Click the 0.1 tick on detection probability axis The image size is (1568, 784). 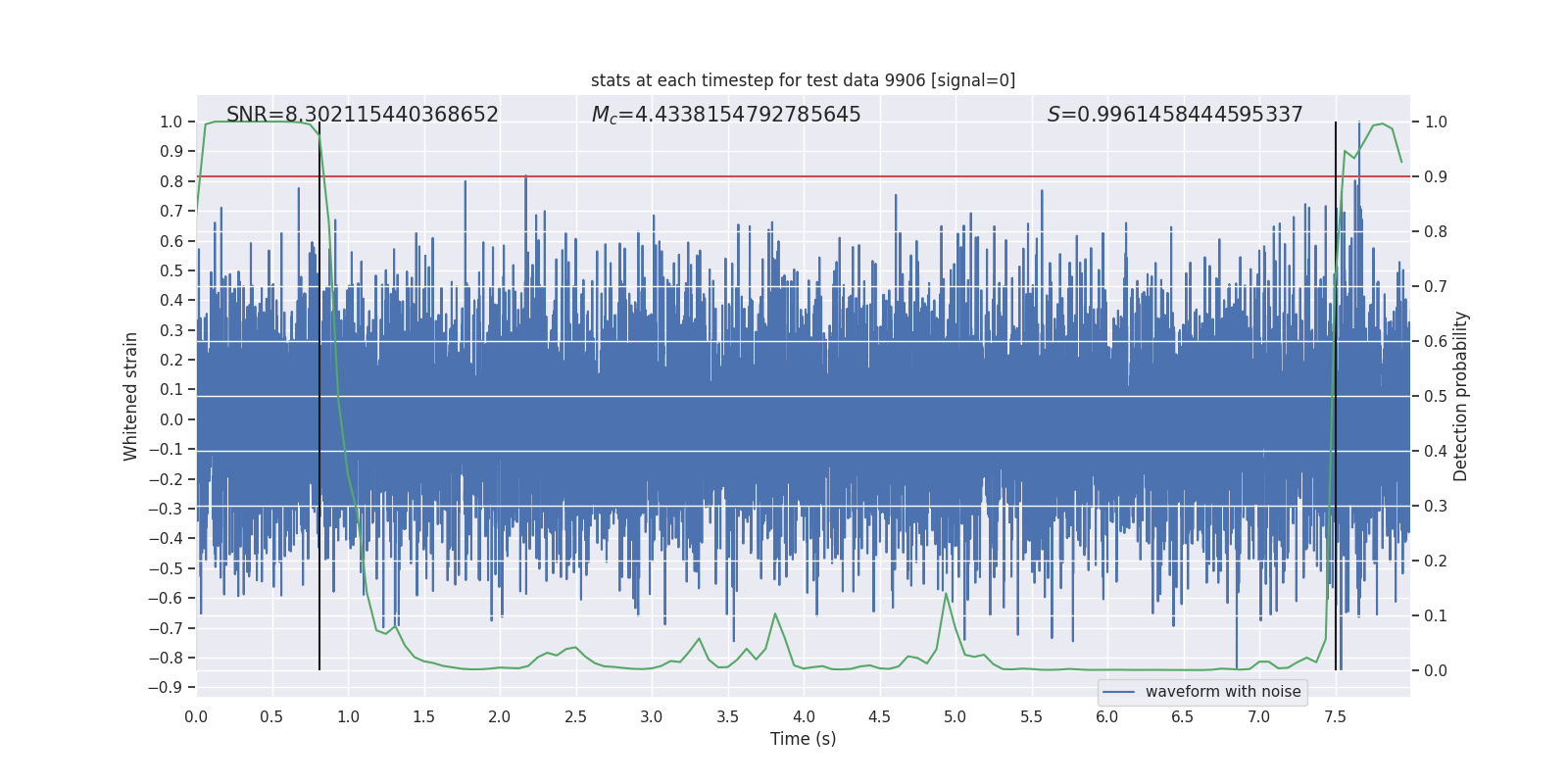click(x=1436, y=616)
